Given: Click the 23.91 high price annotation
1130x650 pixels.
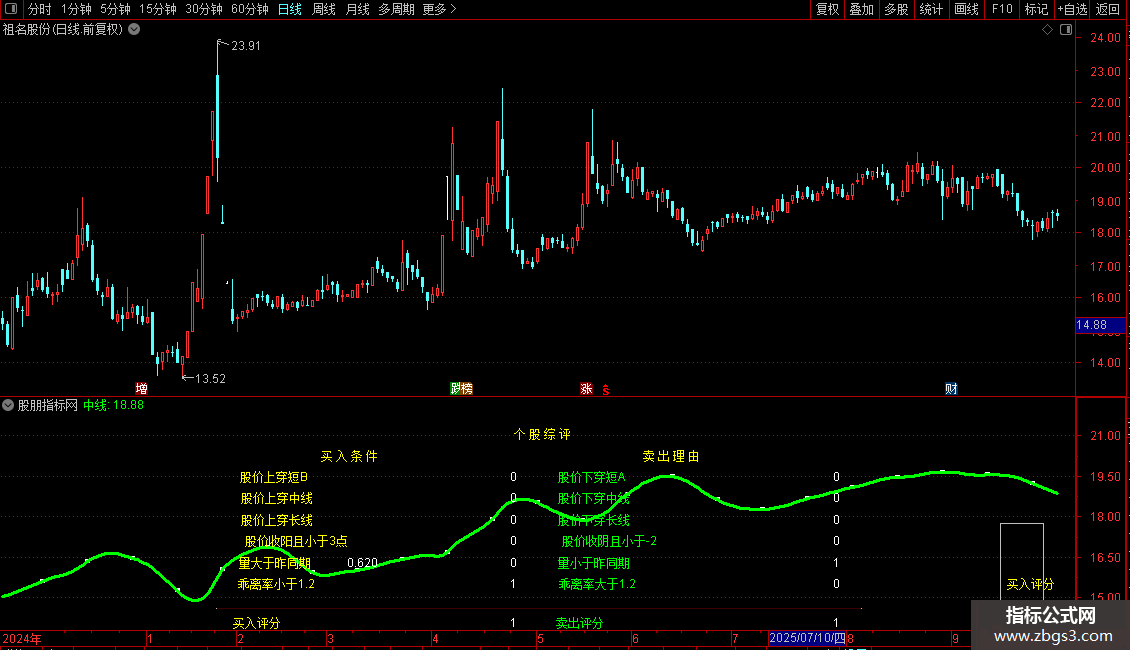Looking at the screenshot, I should click(246, 45).
